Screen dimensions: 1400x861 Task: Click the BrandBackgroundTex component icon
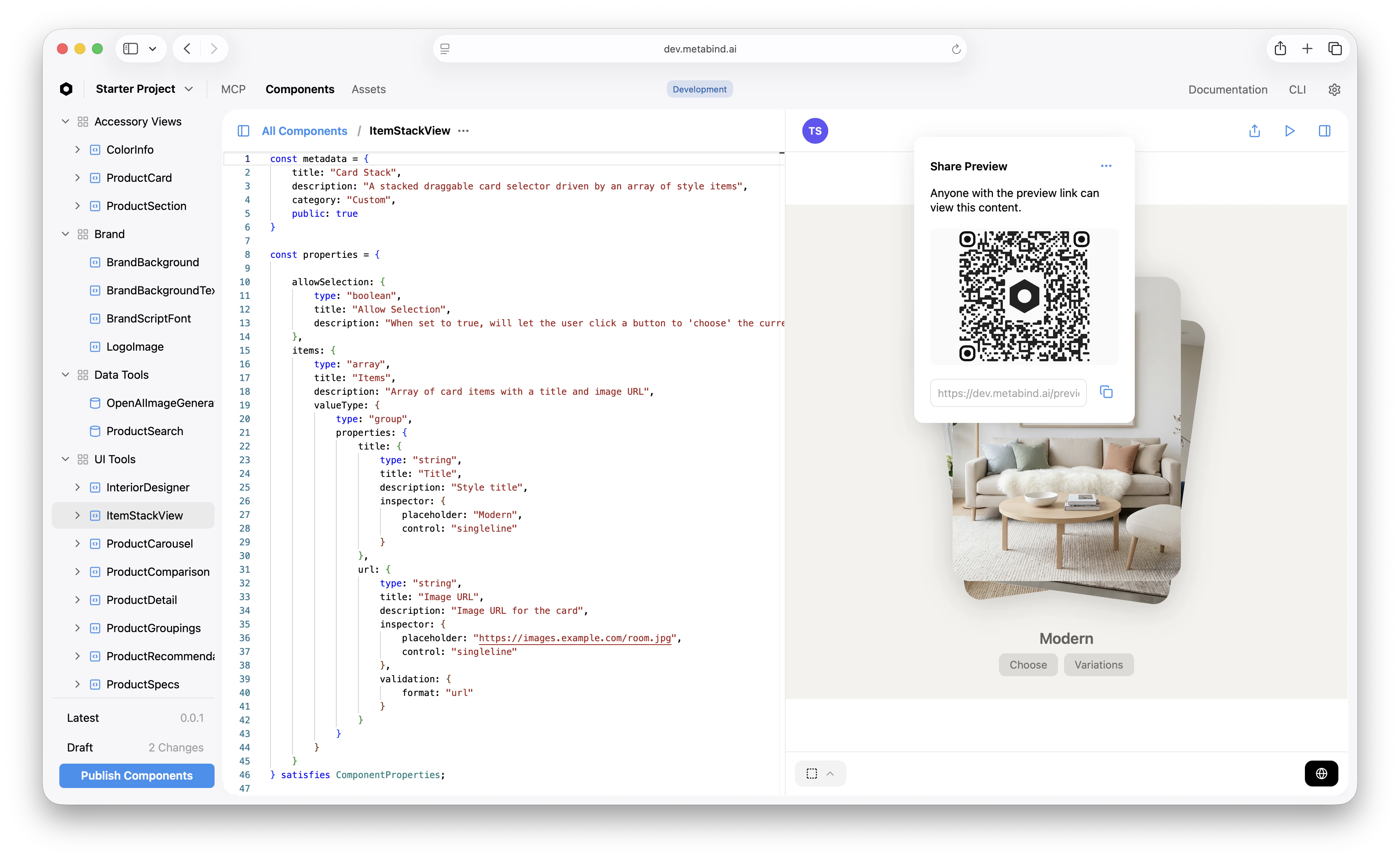[x=95, y=291]
